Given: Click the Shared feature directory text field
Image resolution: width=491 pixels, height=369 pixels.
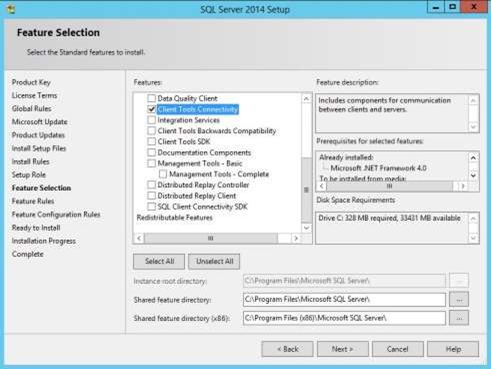Looking at the screenshot, I should [x=344, y=300].
